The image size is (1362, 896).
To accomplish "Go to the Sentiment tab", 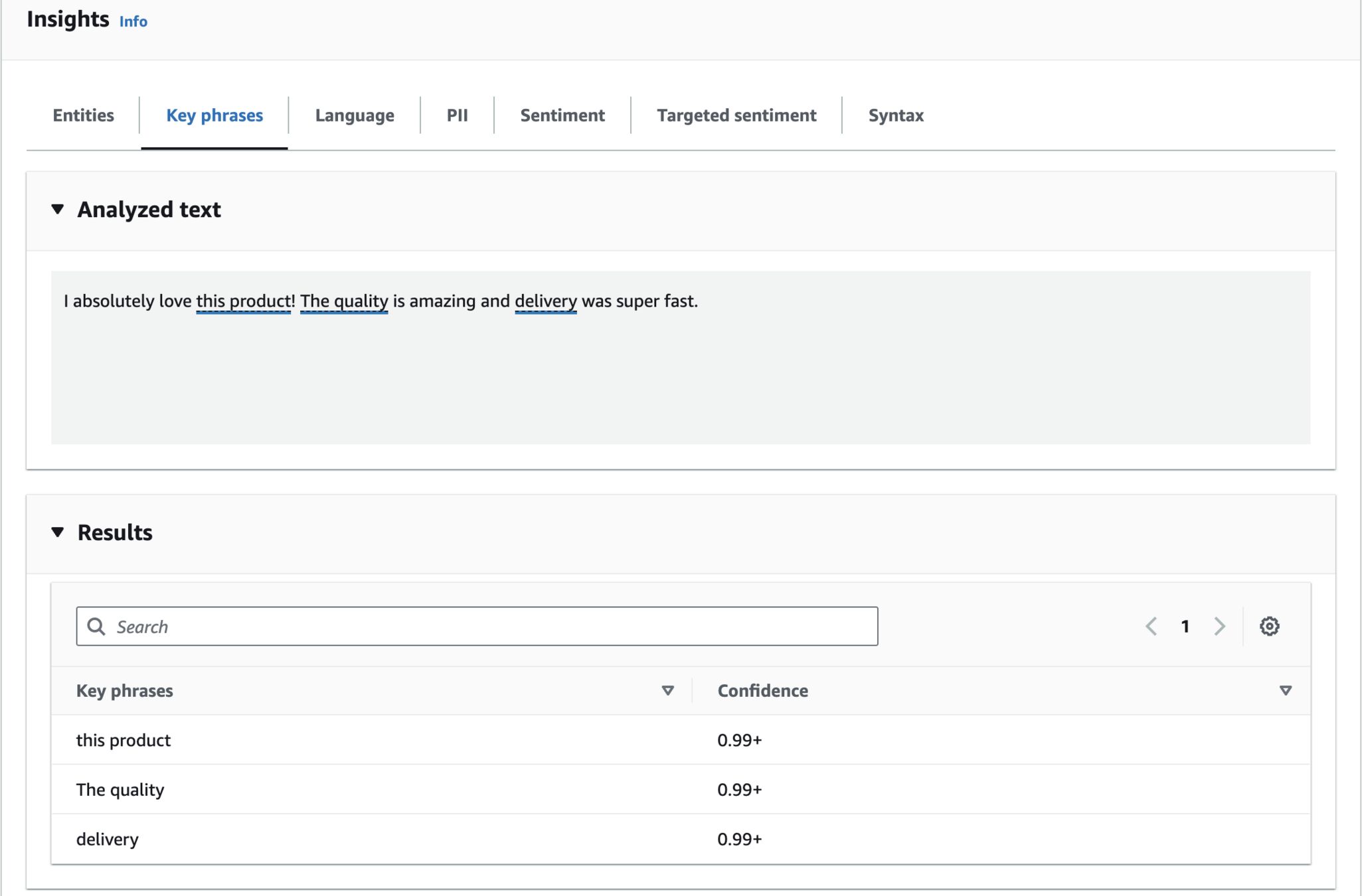I will pos(562,115).
